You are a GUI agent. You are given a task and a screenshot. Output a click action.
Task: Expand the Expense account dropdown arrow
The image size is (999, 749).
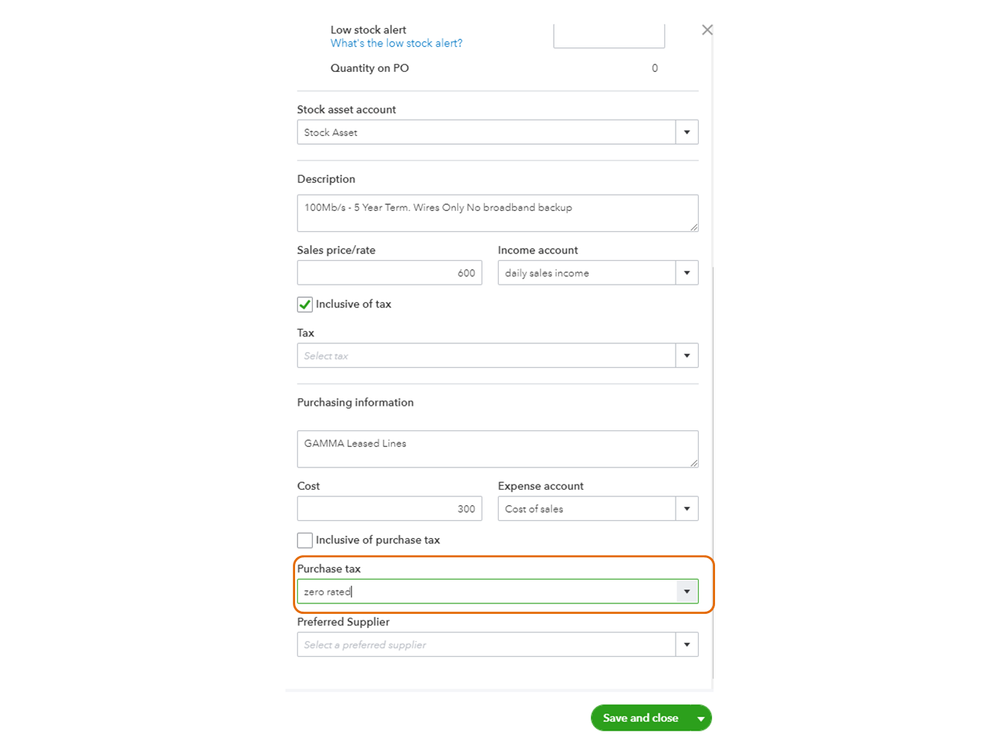[687, 509]
